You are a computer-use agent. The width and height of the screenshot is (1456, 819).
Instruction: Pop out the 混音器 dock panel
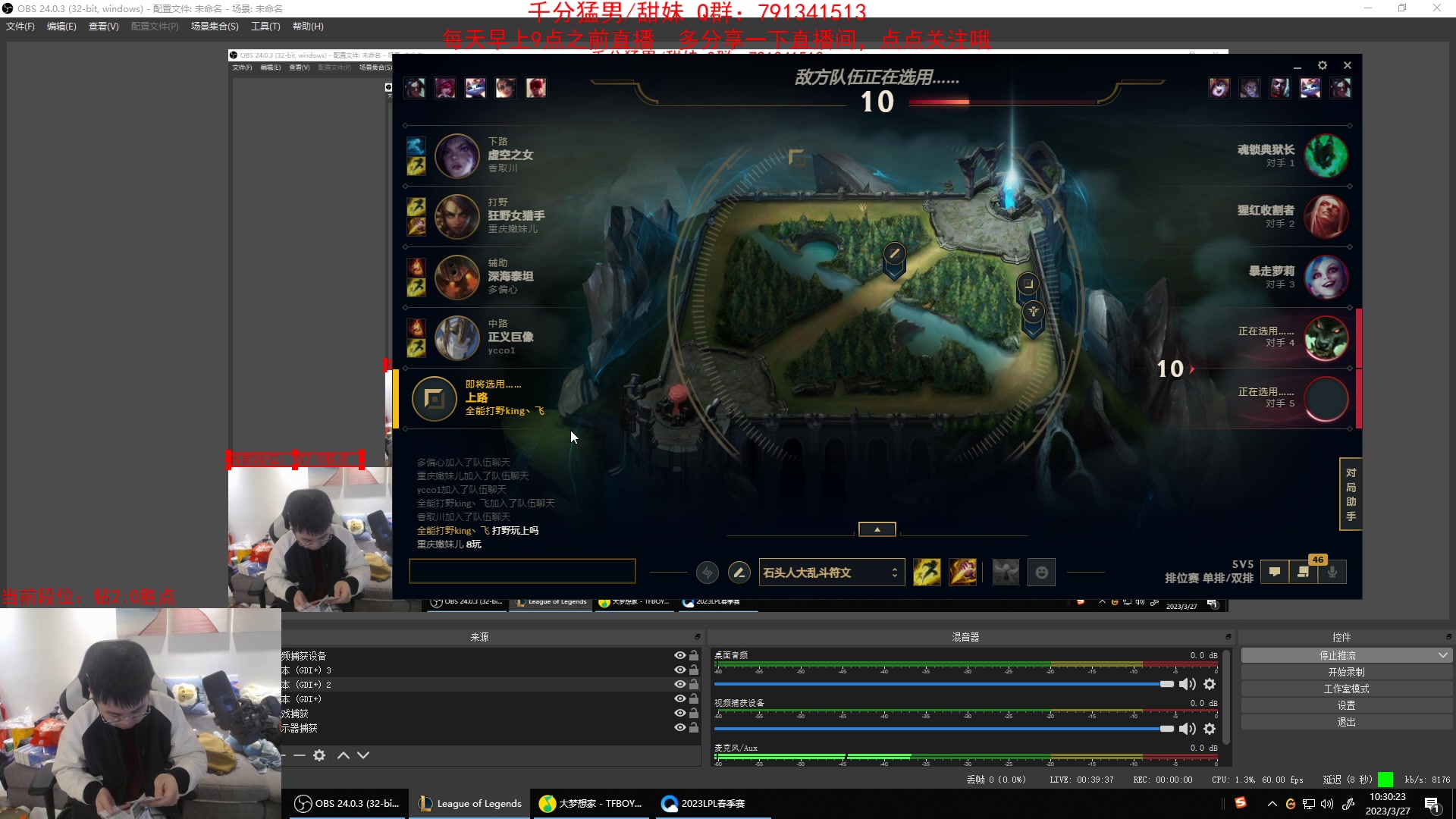[1228, 637]
